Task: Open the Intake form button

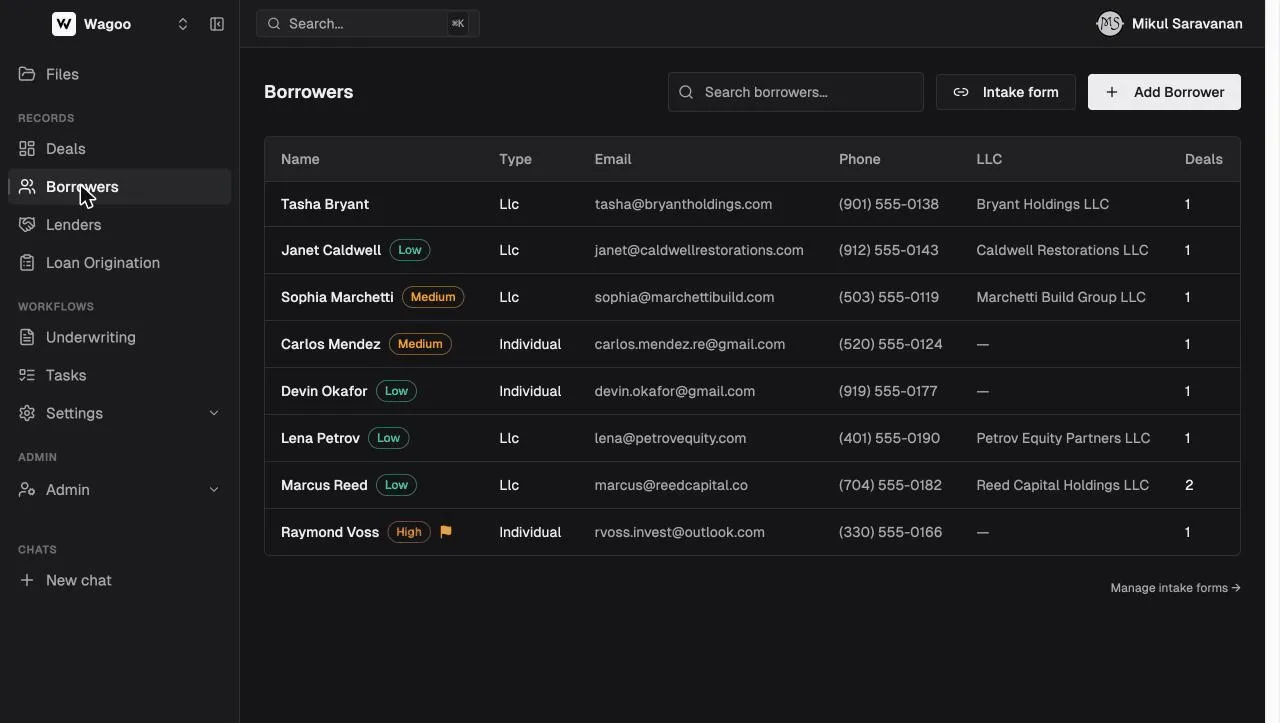Action: [1005, 92]
